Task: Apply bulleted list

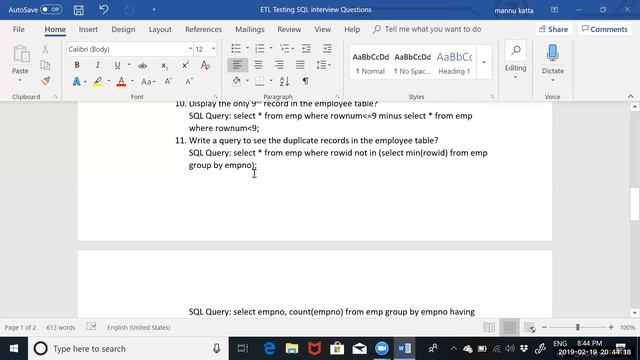Action: tap(236, 49)
